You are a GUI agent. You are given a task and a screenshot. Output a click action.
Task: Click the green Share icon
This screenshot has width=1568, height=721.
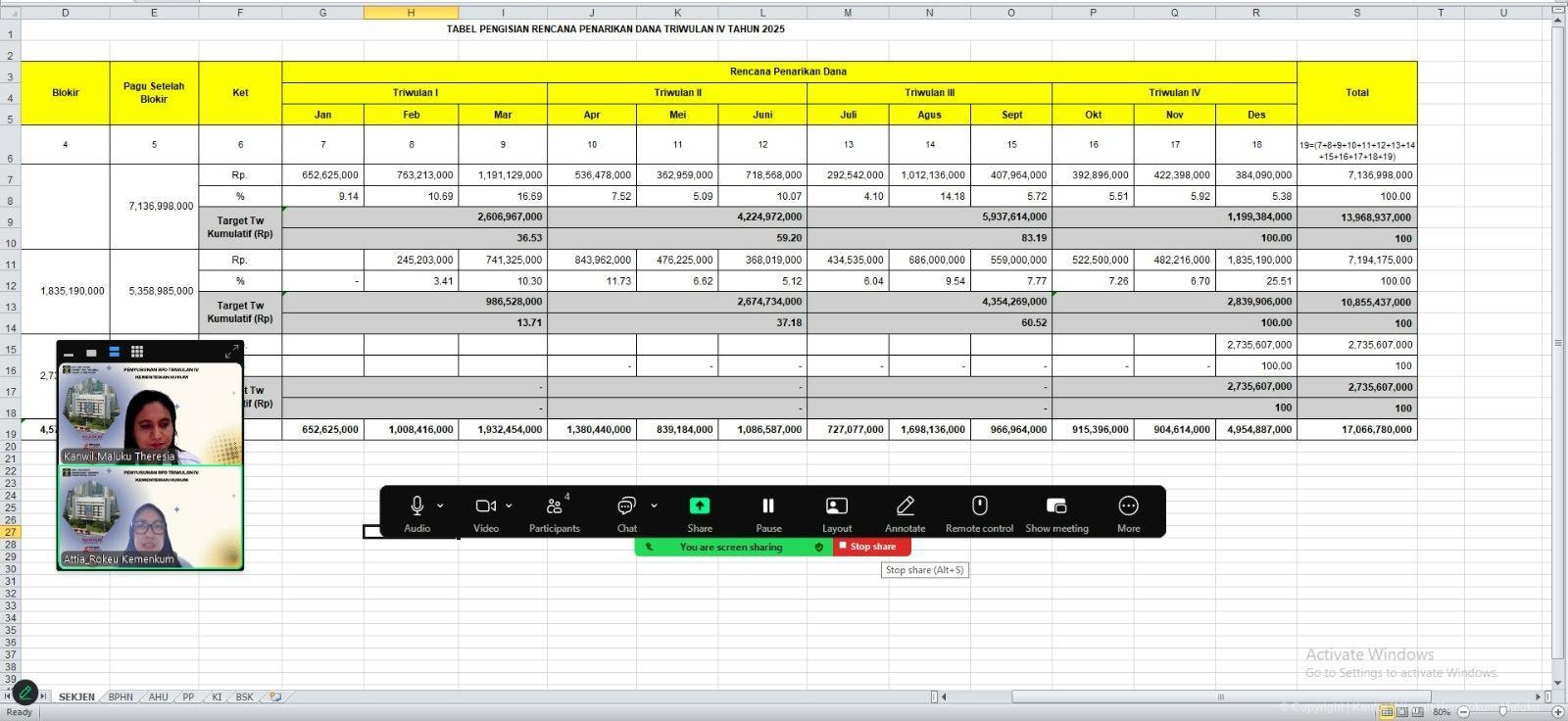click(x=700, y=506)
